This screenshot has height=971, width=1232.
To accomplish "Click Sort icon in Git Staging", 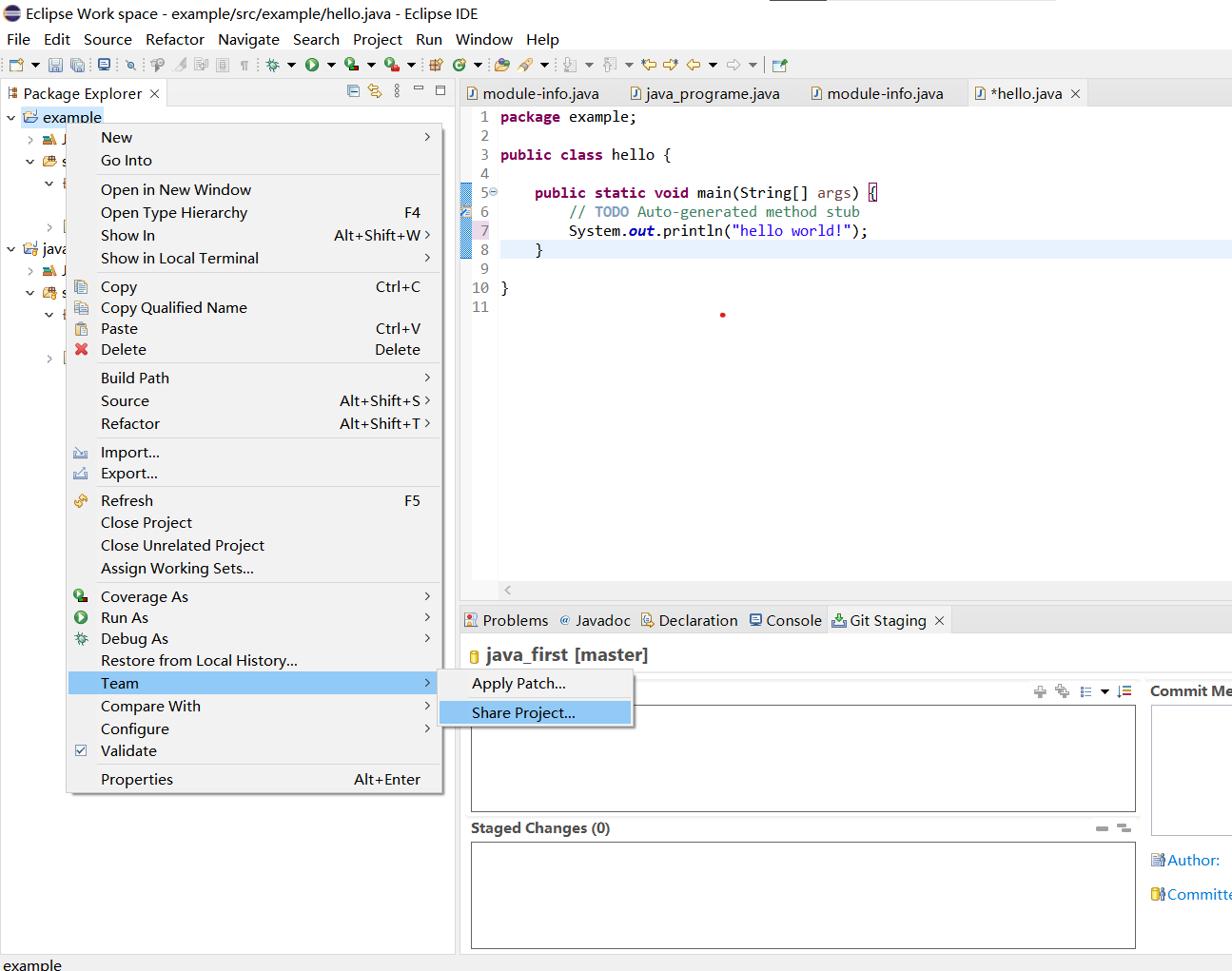I will (1124, 691).
